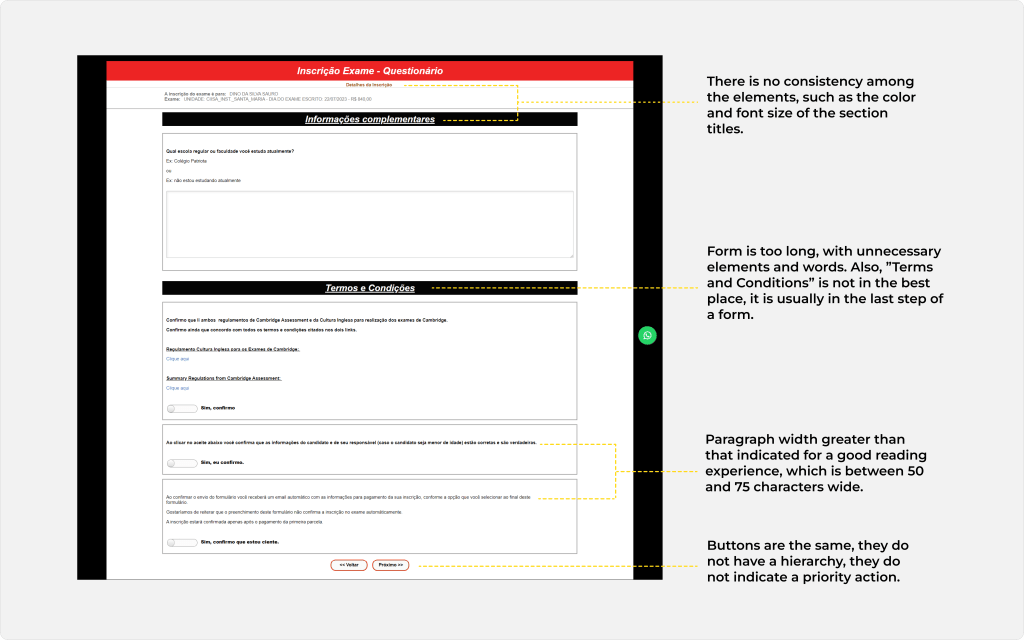Select the "Termos e Condições" section header
The width and height of the screenshot is (1024, 640).
tap(369, 288)
